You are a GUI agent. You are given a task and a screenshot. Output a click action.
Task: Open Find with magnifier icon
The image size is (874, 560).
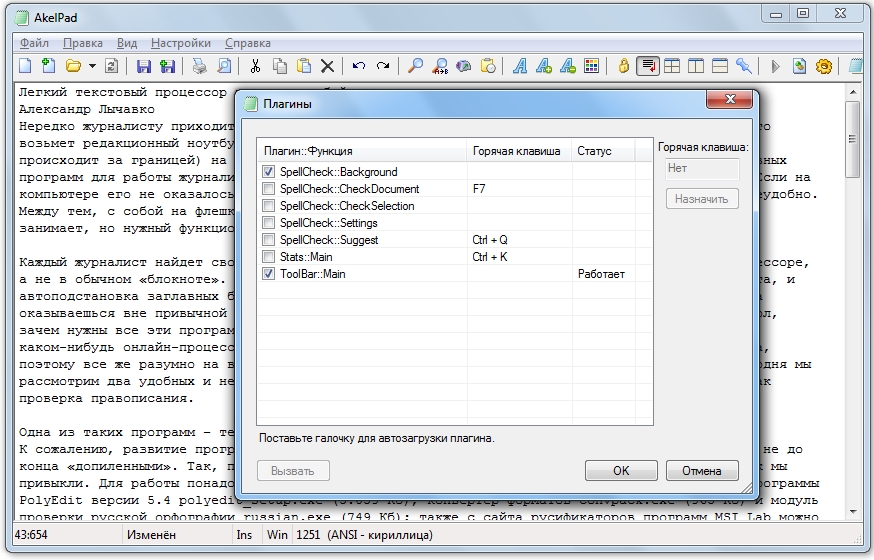415,66
